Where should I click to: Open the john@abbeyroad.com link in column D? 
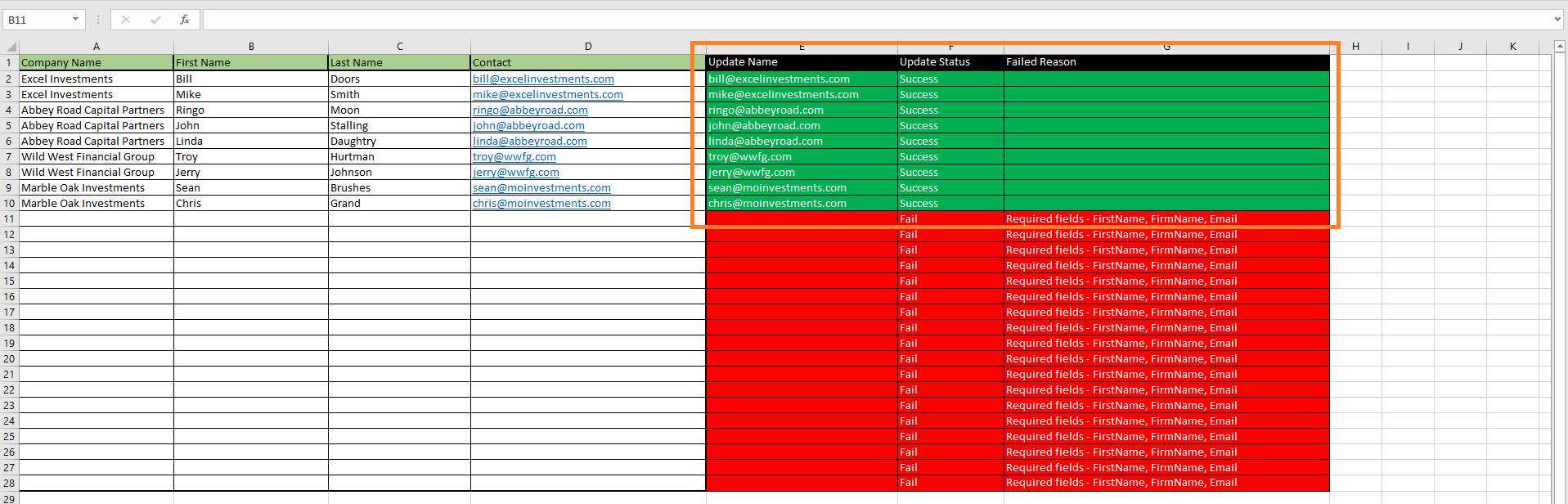pos(528,125)
